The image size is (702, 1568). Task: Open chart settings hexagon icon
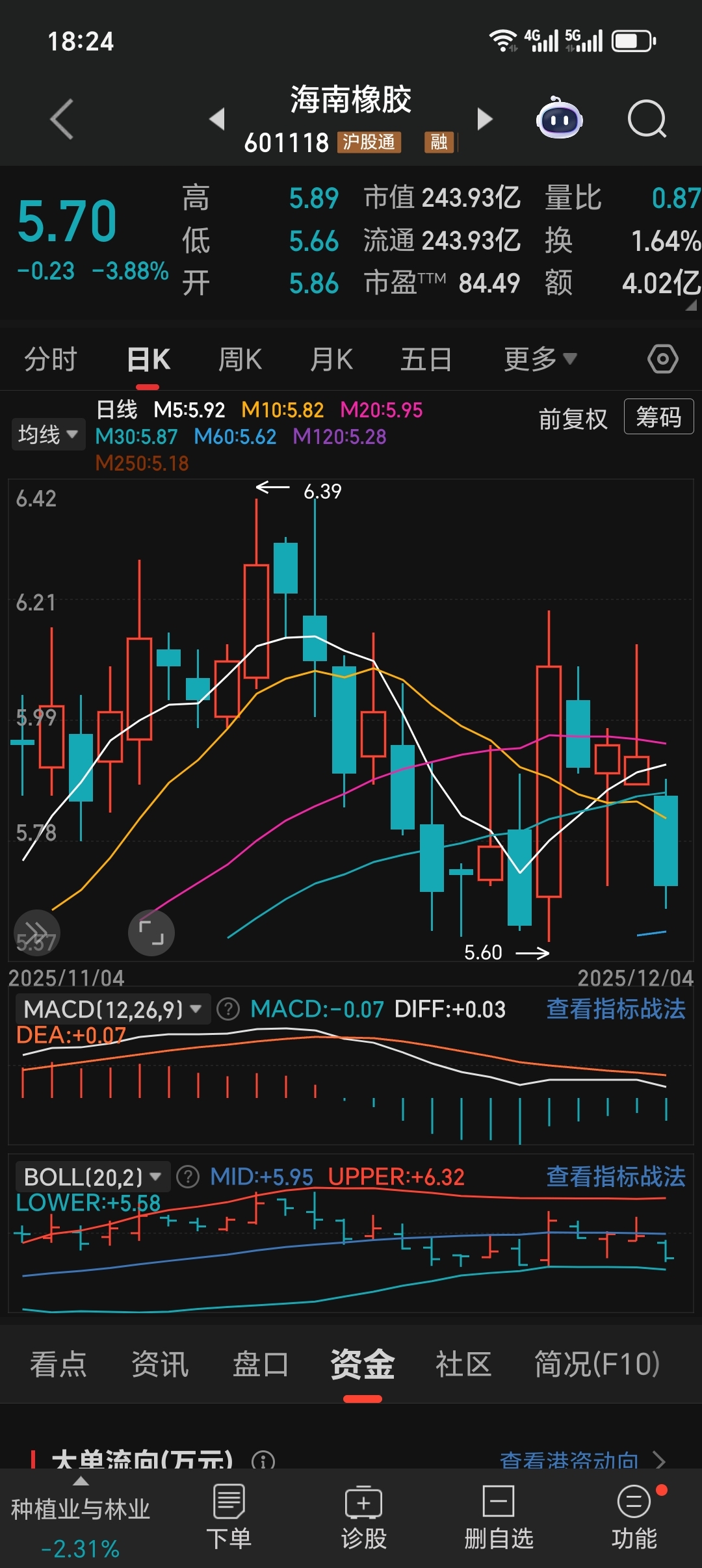click(663, 359)
